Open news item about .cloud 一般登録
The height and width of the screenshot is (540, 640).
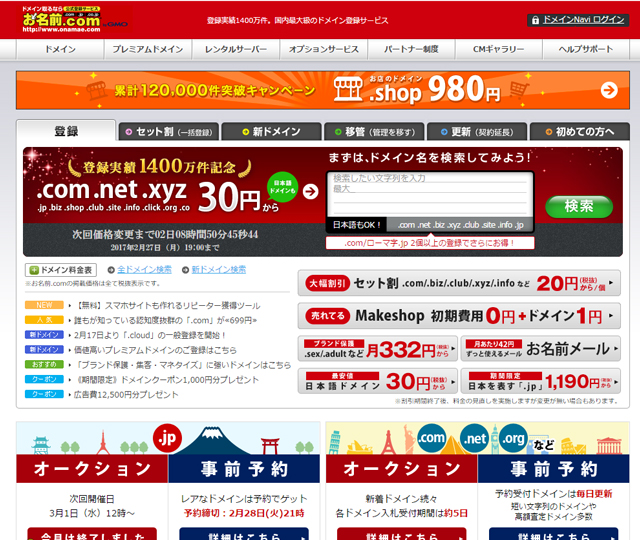[149, 335]
